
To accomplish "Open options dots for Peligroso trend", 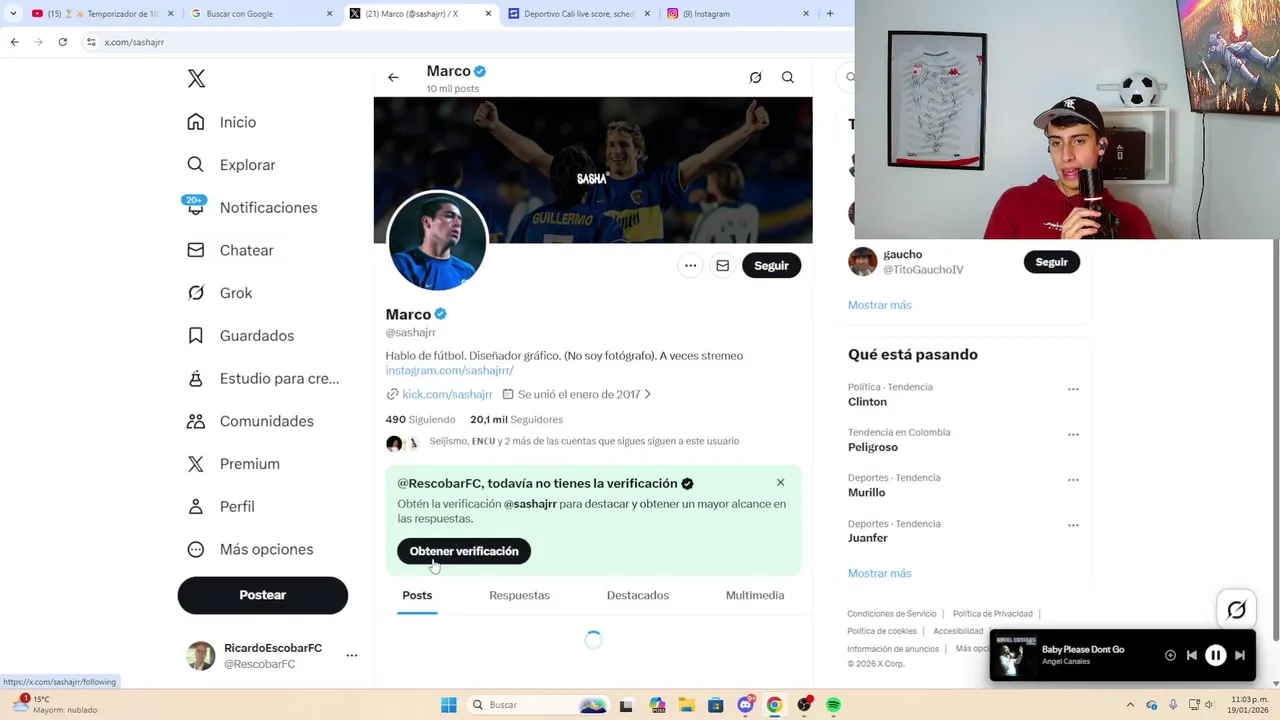I will [1073, 435].
